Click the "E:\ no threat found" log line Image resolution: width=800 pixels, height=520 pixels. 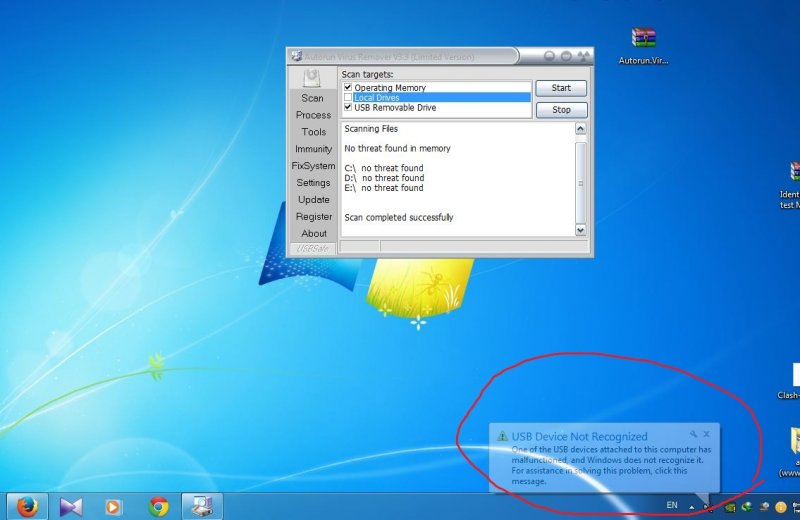(384, 188)
